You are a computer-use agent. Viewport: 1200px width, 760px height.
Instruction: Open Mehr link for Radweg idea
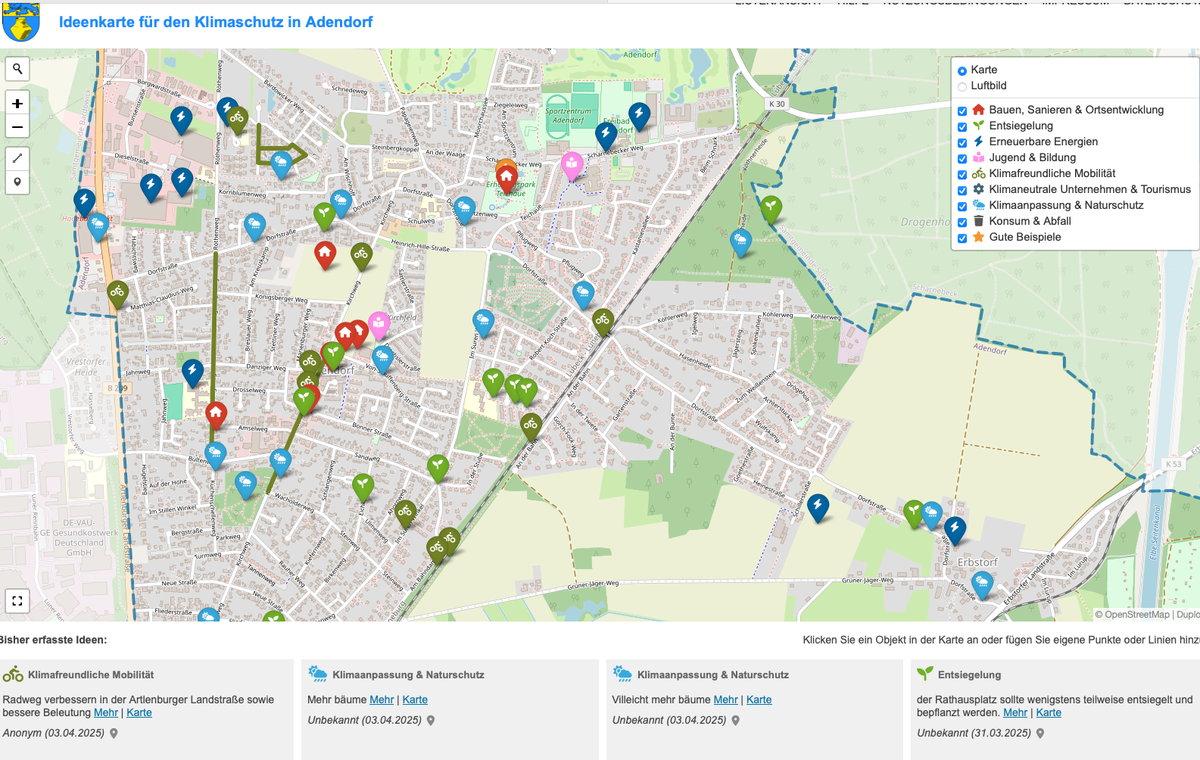tap(106, 713)
